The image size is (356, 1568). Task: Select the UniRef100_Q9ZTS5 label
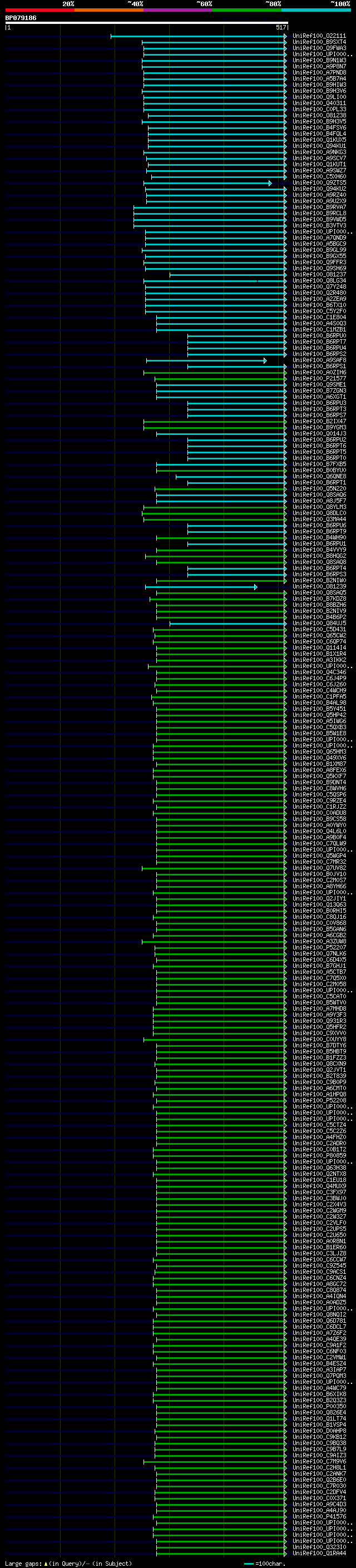click(319, 182)
